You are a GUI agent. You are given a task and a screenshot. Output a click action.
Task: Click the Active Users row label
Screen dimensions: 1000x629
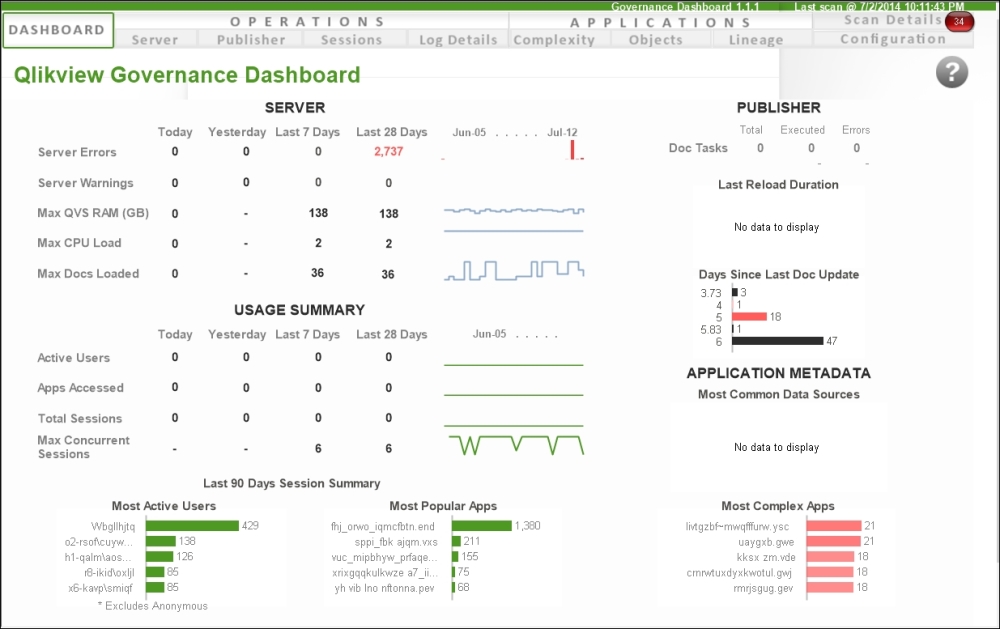point(73,358)
